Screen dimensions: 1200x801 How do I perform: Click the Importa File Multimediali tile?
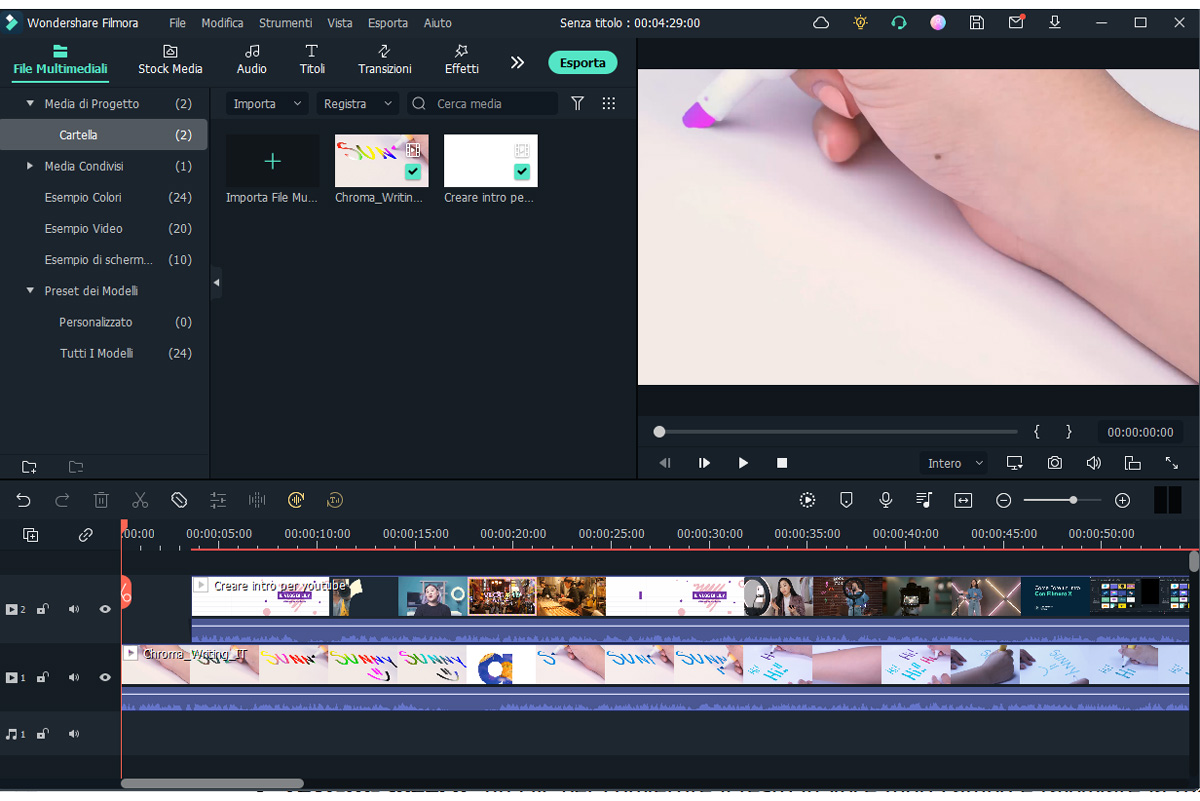tap(272, 161)
